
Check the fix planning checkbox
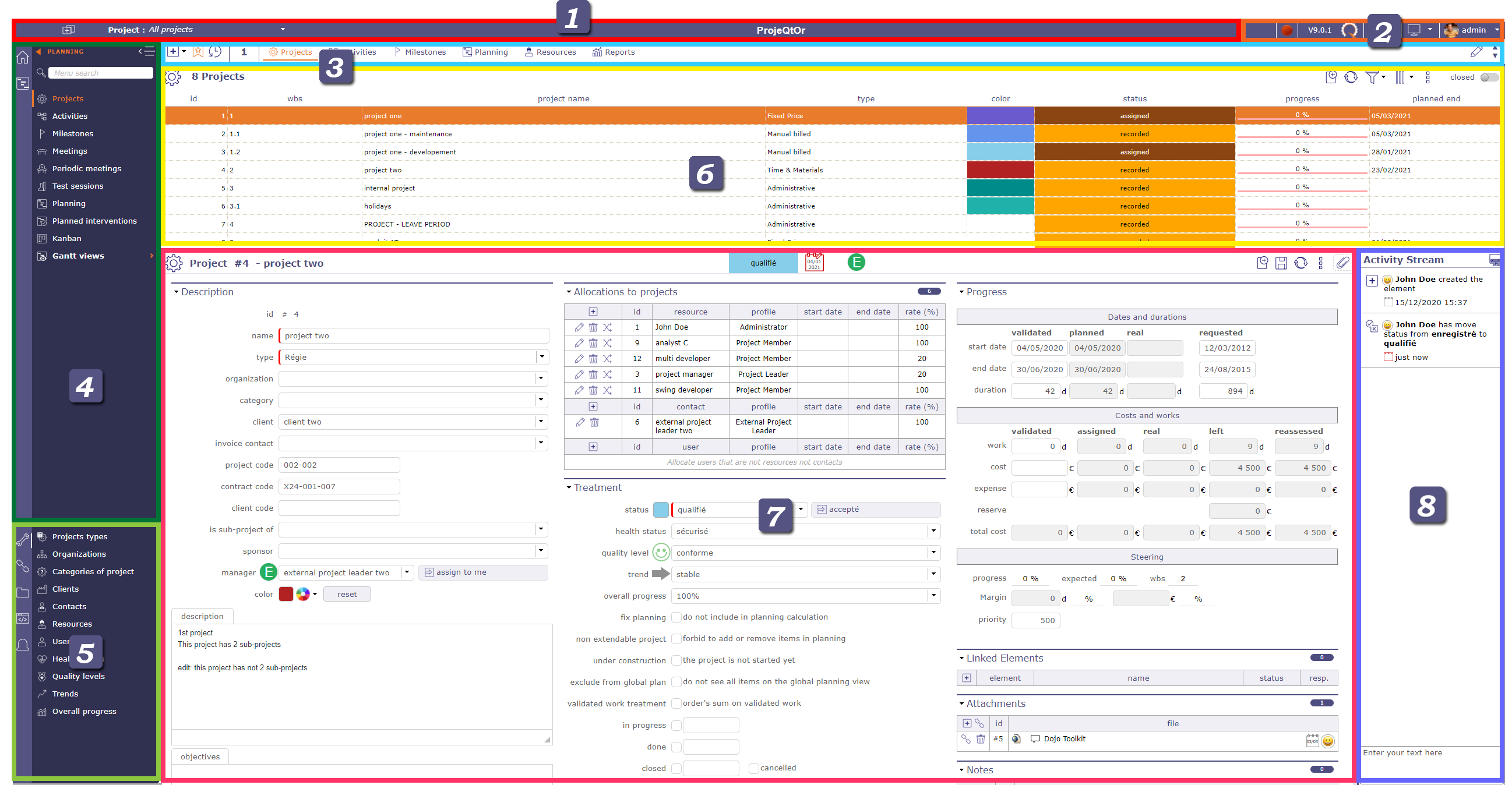[676, 617]
